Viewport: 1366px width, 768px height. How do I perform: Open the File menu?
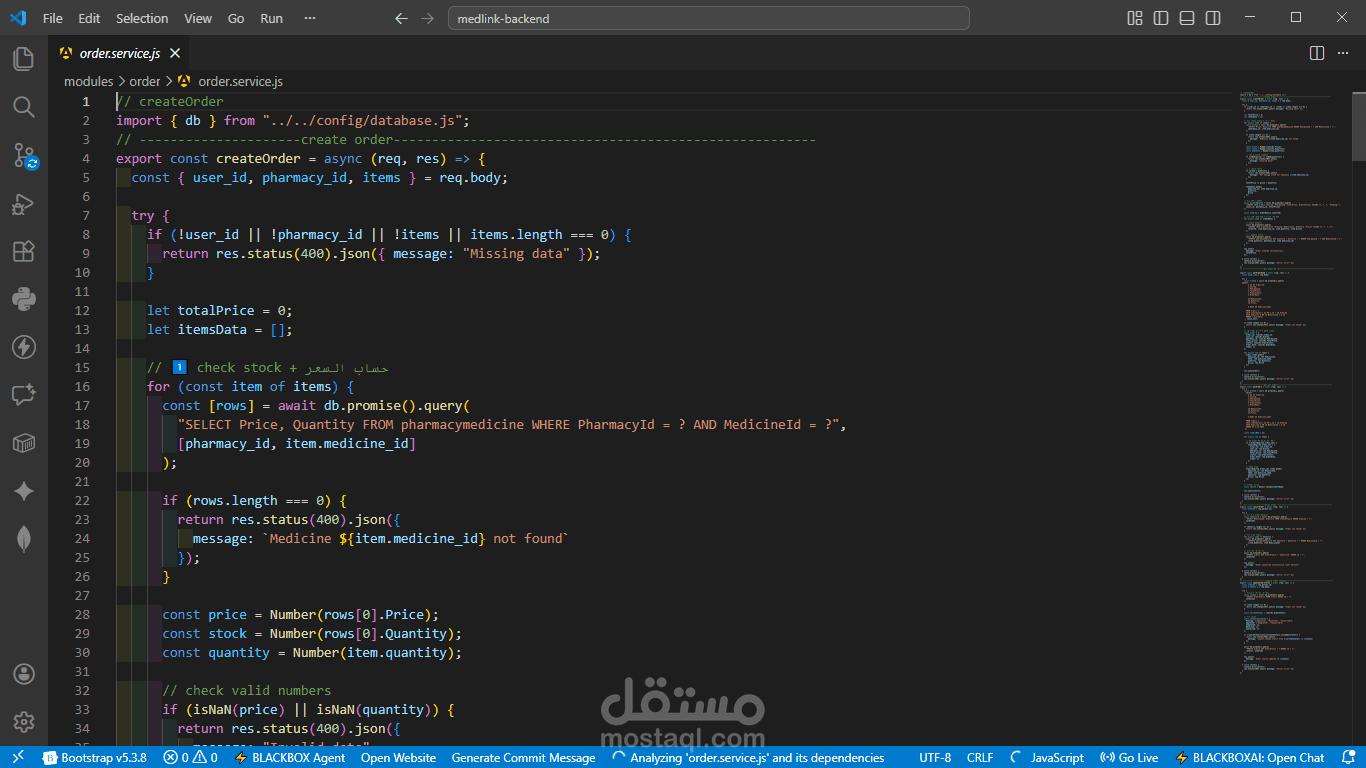[x=53, y=18]
